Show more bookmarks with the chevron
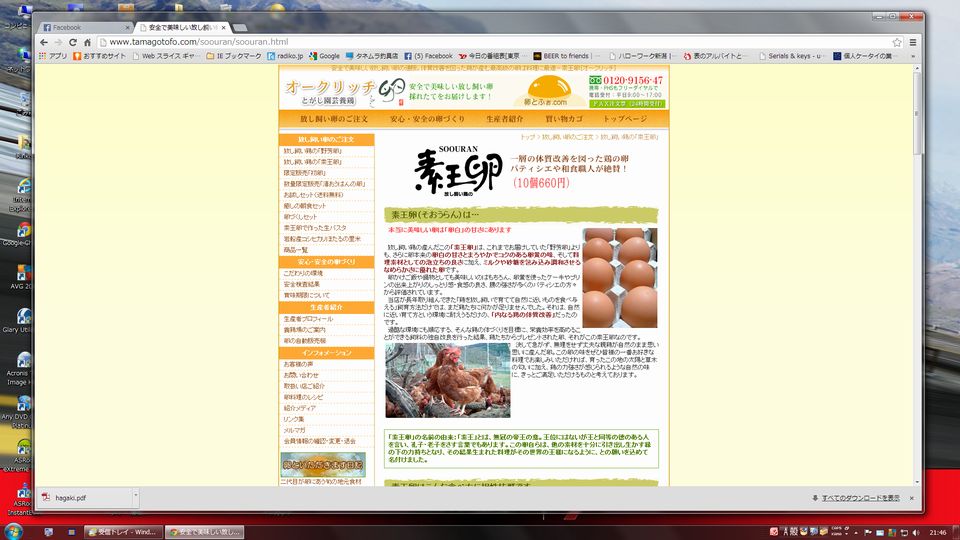Image resolution: width=960 pixels, height=540 pixels. (912, 56)
